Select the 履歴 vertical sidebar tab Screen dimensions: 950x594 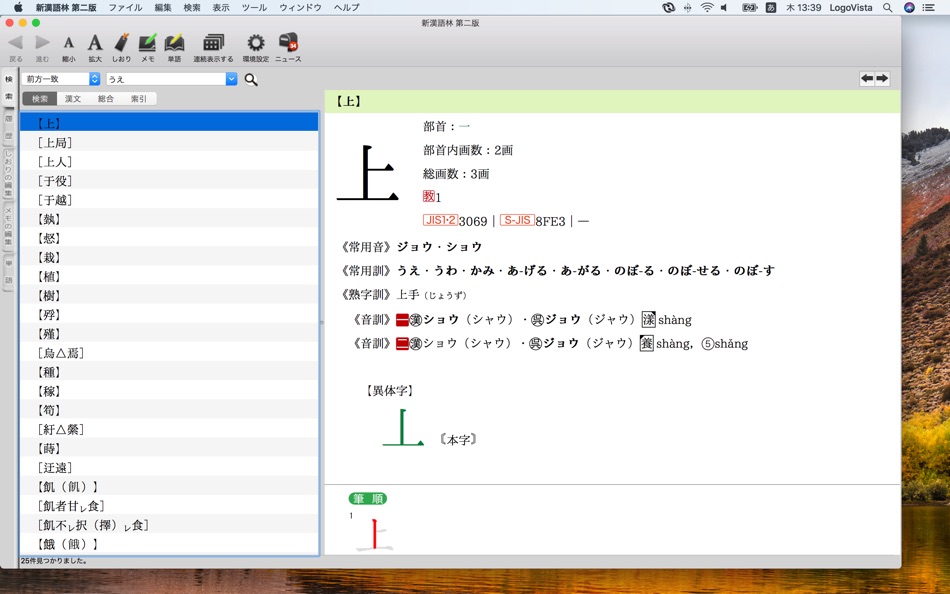8,127
